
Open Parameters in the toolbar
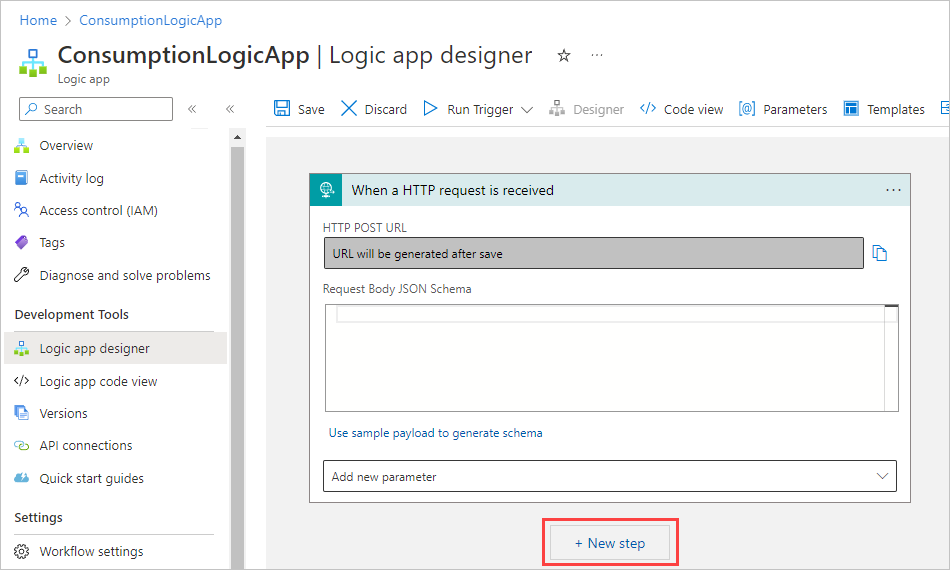(x=783, y=109)
